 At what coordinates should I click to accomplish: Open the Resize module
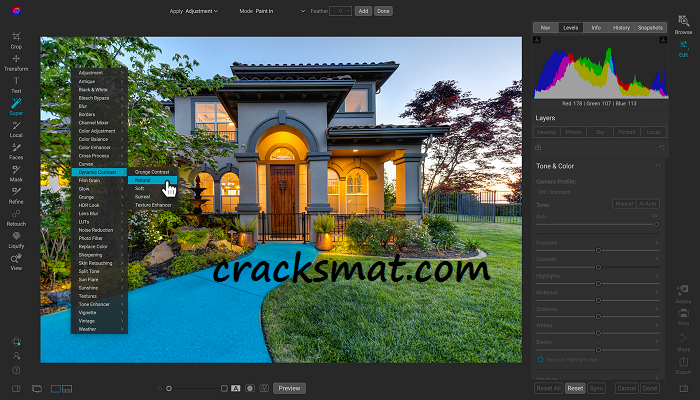pos(683,294)
